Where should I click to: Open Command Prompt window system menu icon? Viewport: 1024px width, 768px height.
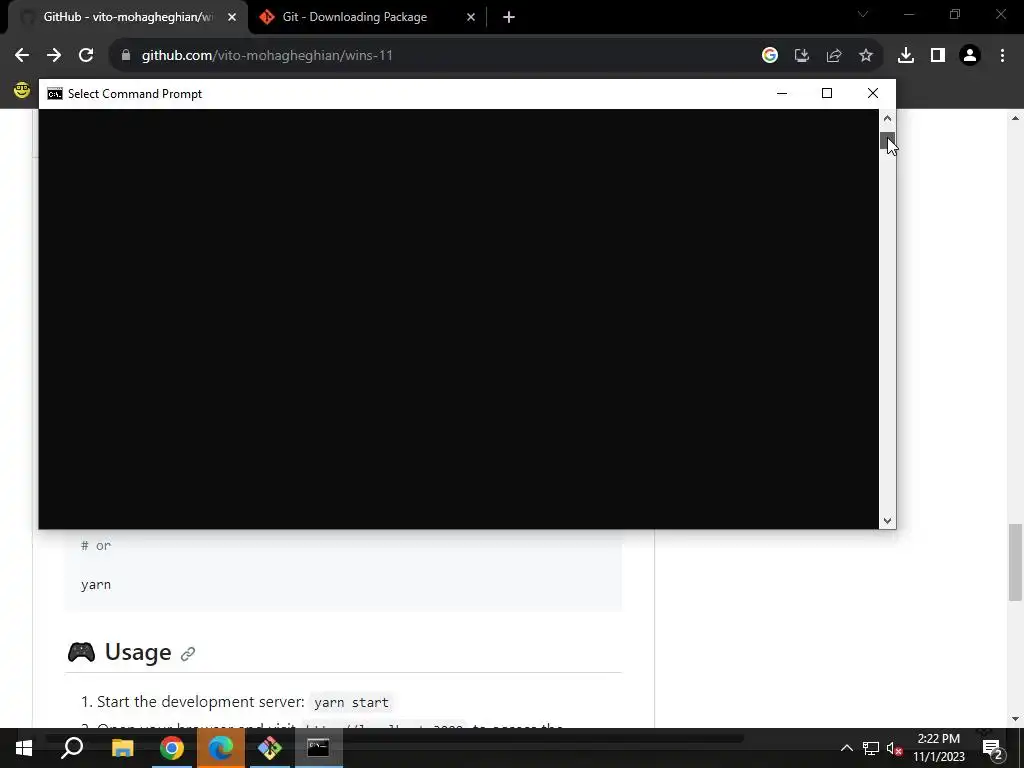pos(55,93)
